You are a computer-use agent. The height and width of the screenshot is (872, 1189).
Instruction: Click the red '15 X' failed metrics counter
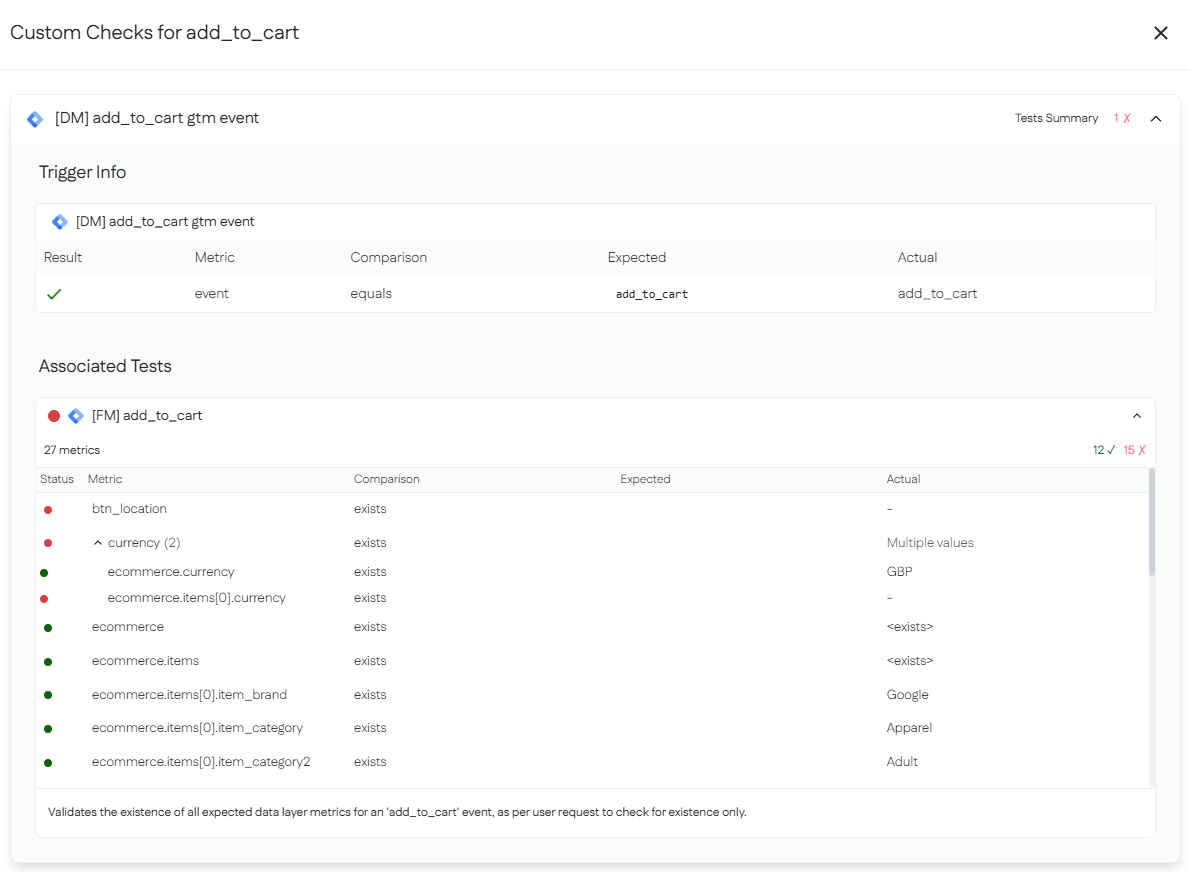(x=1134, y=450)
